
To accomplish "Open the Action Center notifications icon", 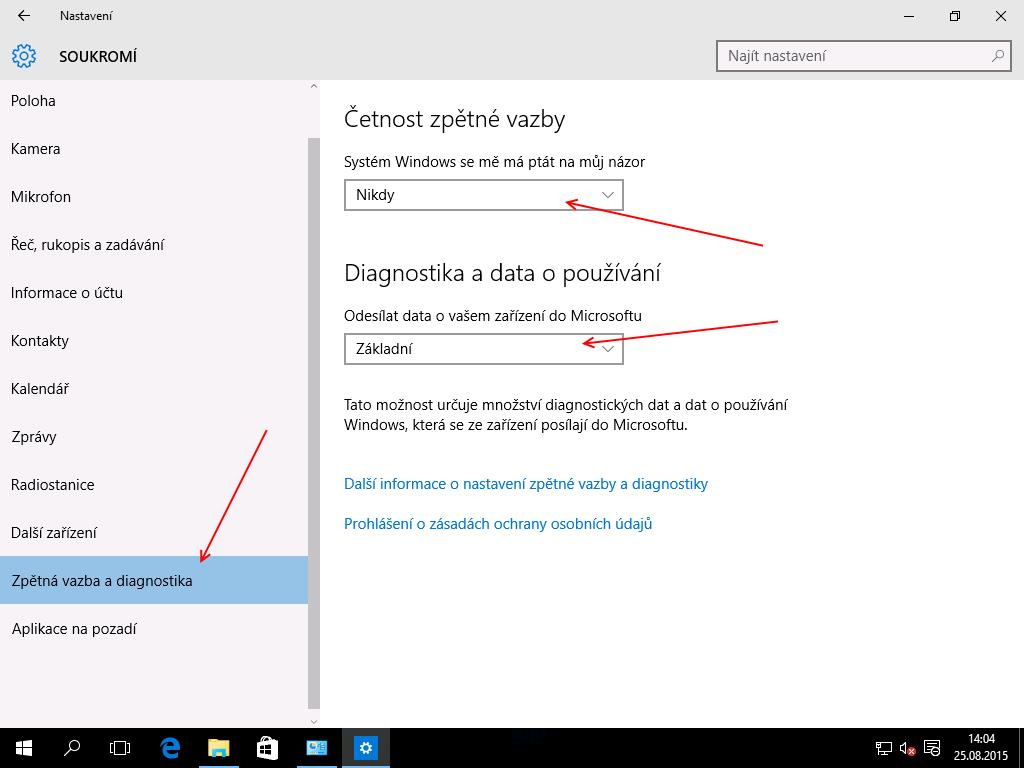I will coord(932,748).
